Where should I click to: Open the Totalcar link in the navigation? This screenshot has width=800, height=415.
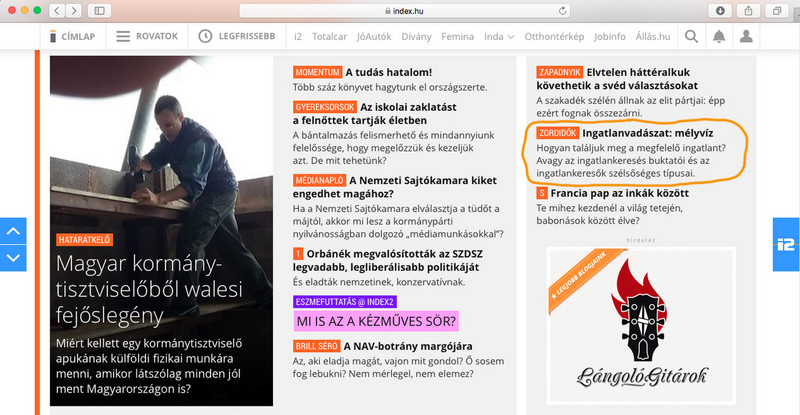[x=329, y=37]
